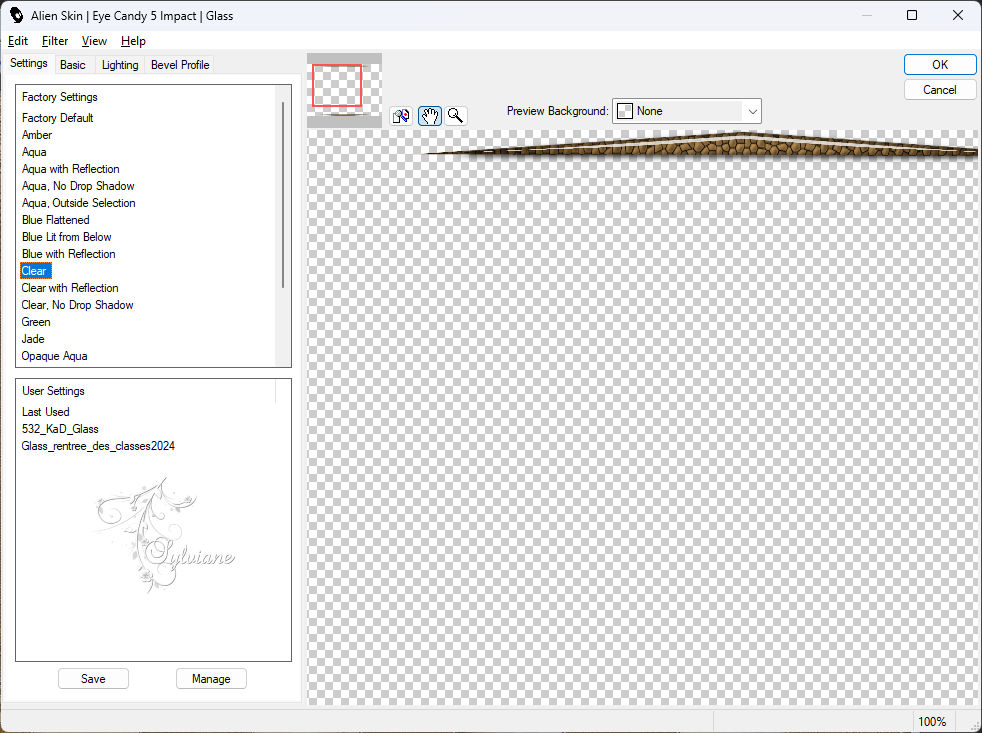Open the Help menu
Viewport: 982px width, 733px height.
[133, 41]
